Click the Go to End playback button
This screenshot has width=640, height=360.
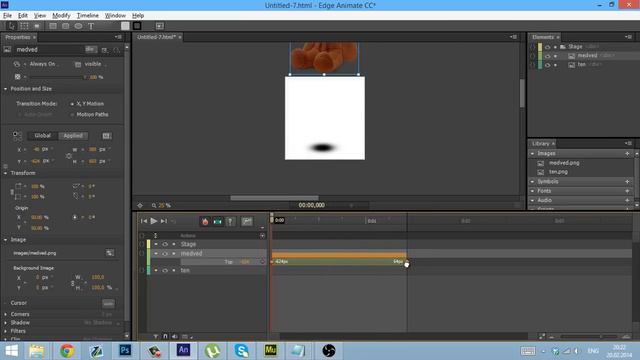tap(164, 221)
